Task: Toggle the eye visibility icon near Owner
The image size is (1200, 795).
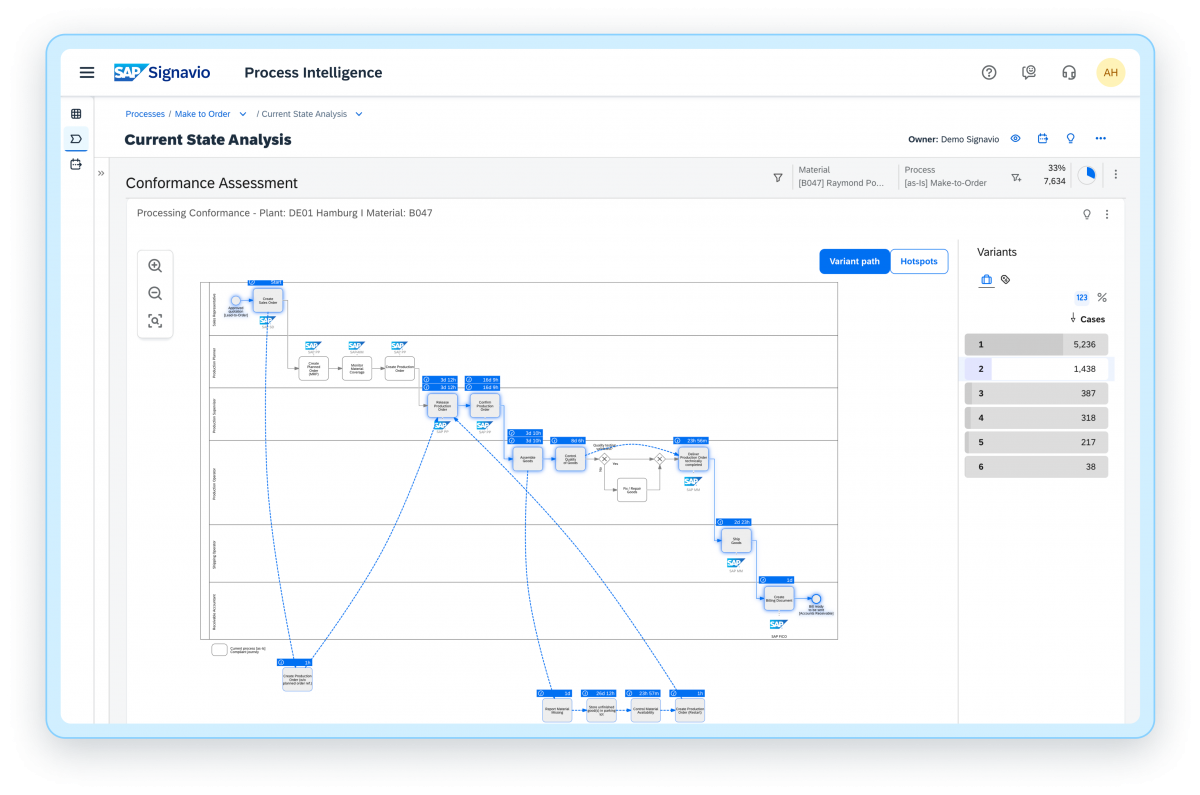Action: coord(1015,138)
